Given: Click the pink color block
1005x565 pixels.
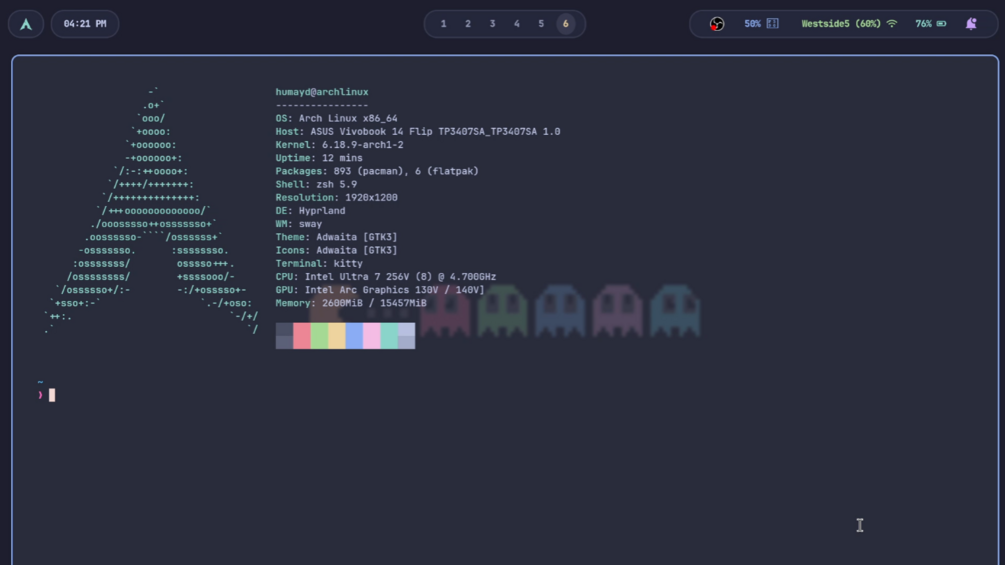Looking at the screenshot, I should 371,336.
